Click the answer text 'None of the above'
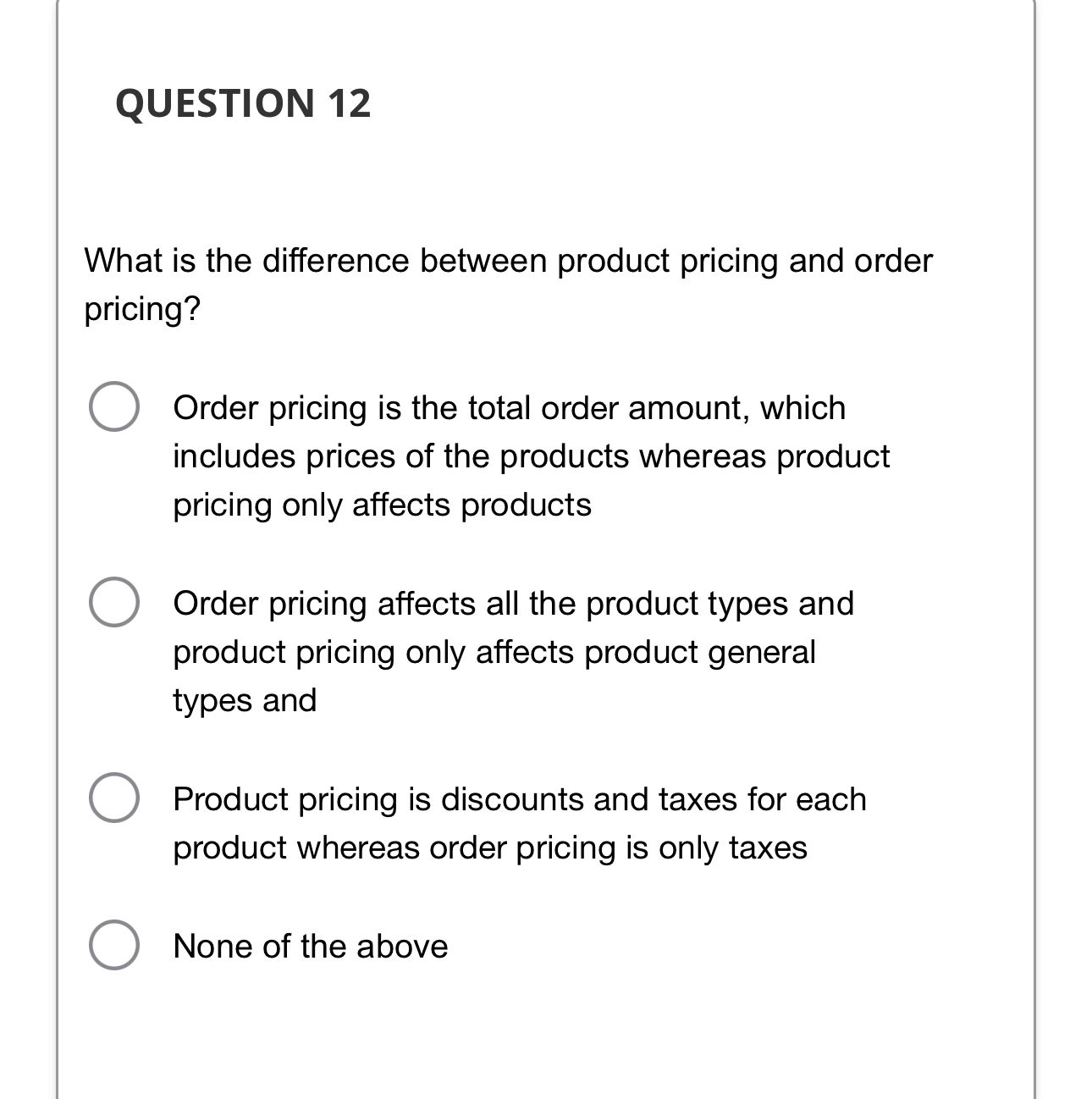 tap(310, 946)
